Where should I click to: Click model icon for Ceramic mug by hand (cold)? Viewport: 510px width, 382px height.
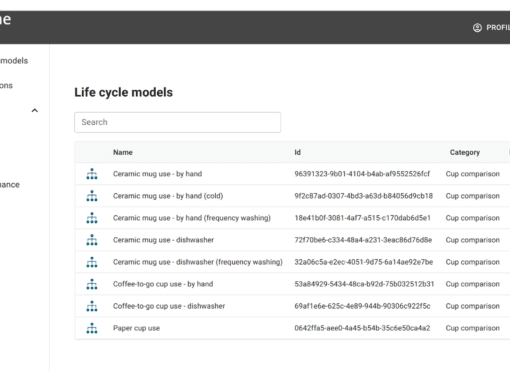tap(92, 196)
